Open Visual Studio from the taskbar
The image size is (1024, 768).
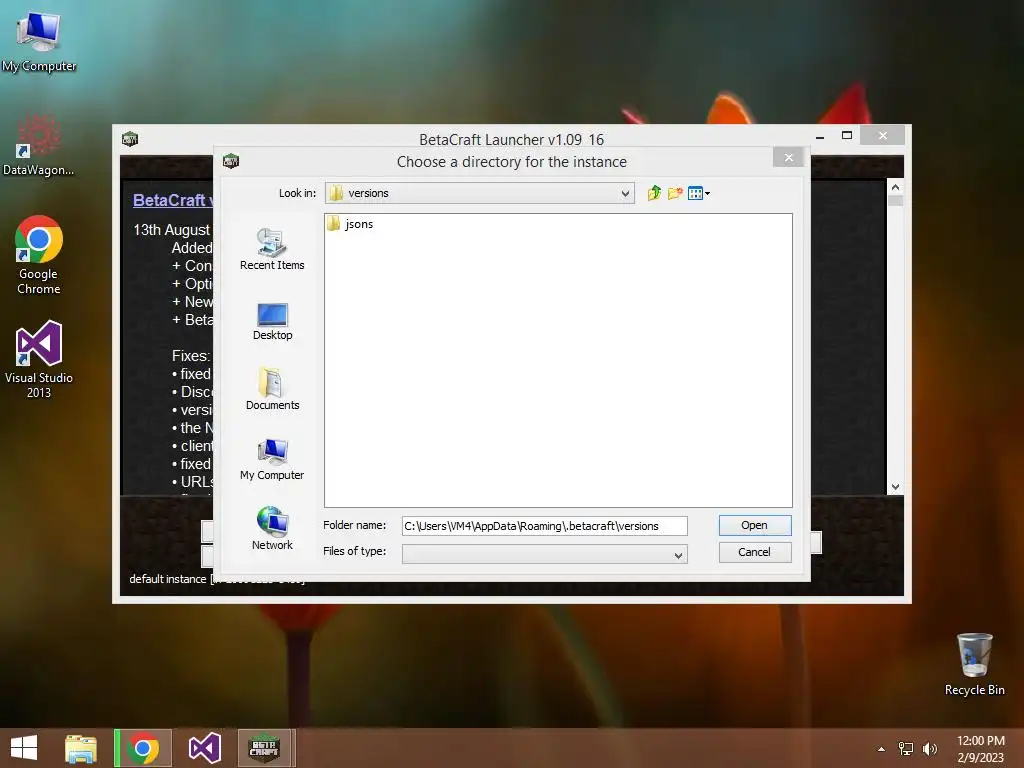(x=204, y=748)
